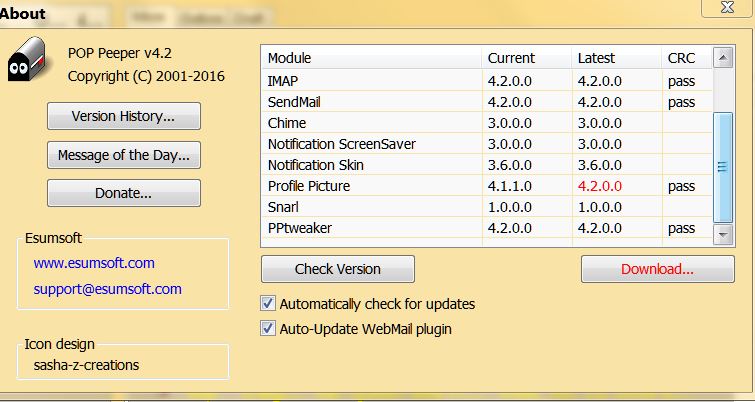The image size is (755, 402).
Task: Click Snarl current version 1.0.0.0
Action: [510, 207]
